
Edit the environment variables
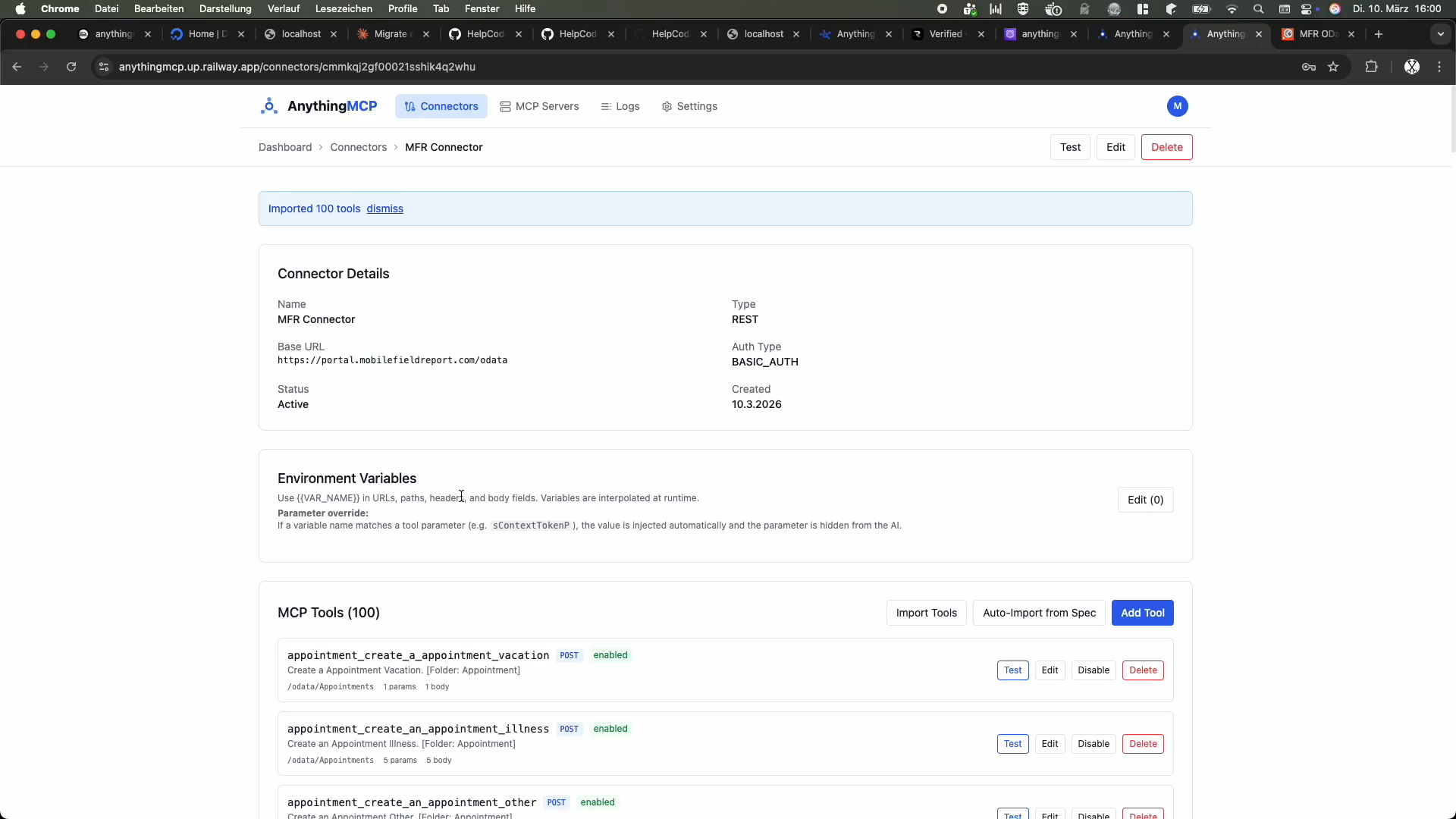pos(1145,500)
